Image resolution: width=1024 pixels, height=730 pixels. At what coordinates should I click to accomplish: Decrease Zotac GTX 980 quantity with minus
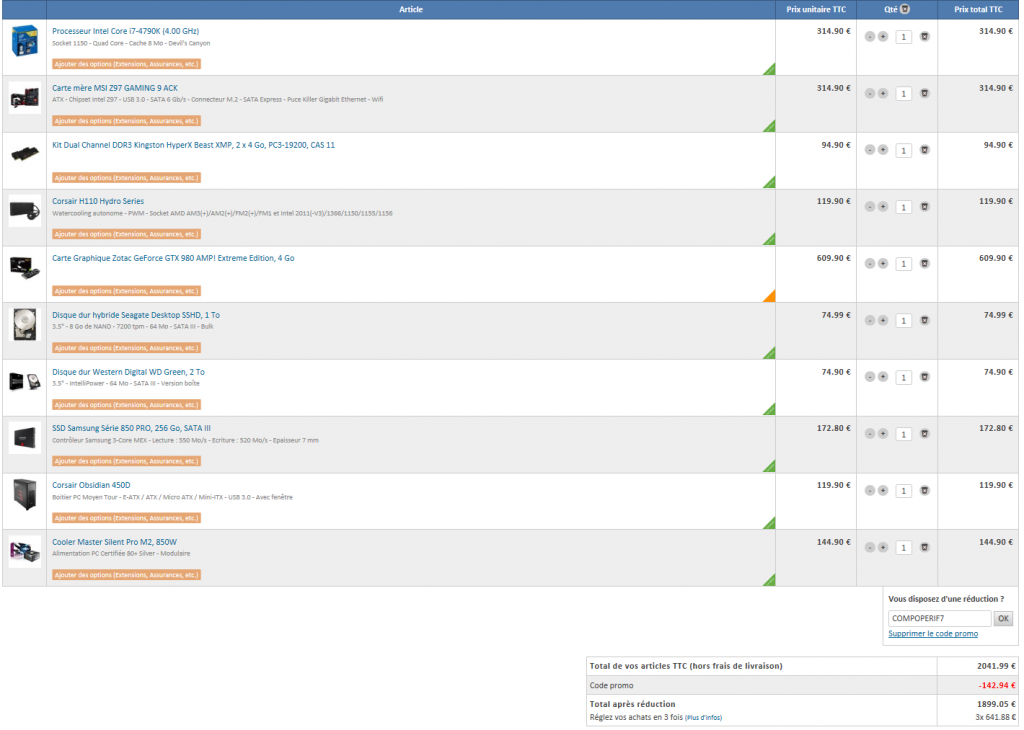pos(870,264)
